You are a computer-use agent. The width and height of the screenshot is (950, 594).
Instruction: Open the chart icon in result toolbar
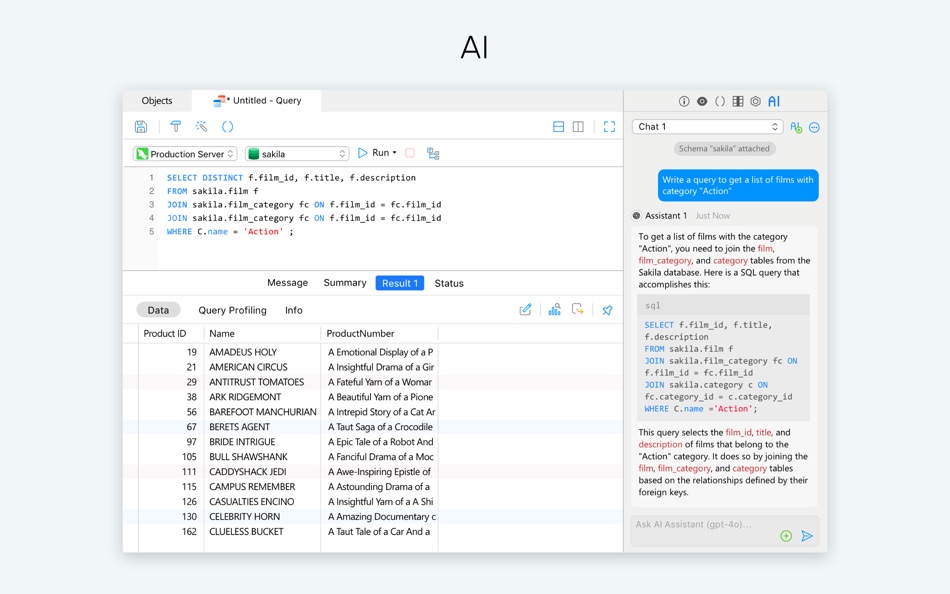554,310
